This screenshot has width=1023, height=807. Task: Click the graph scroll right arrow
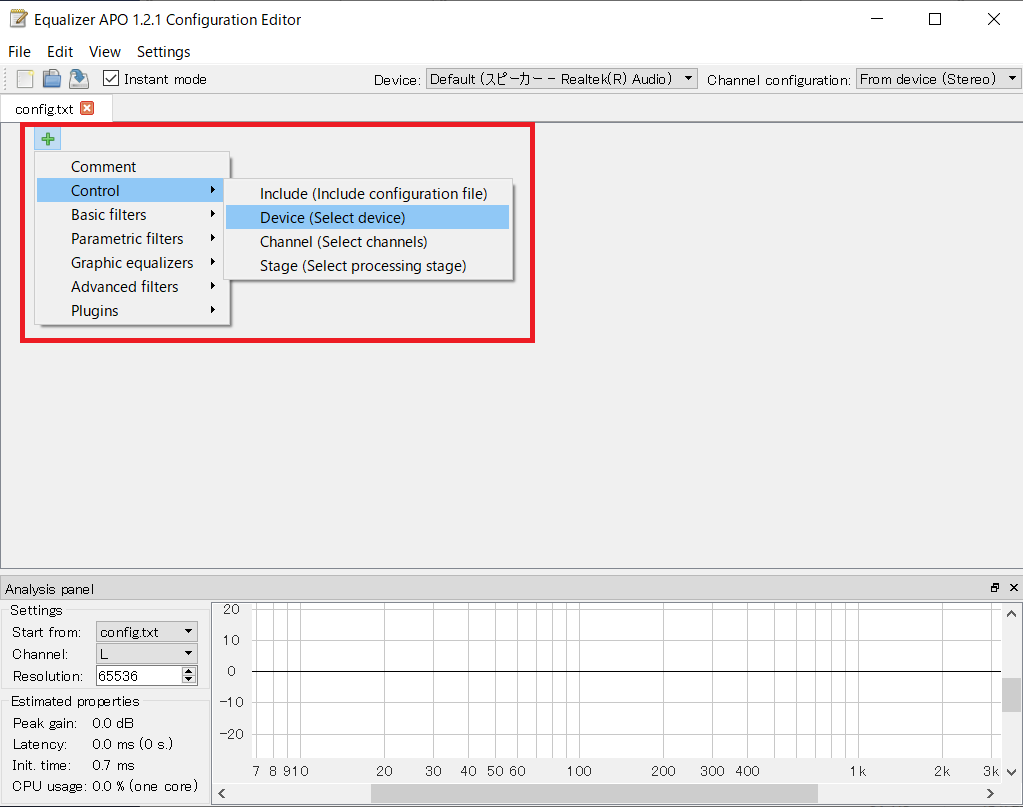pos(990,793)
